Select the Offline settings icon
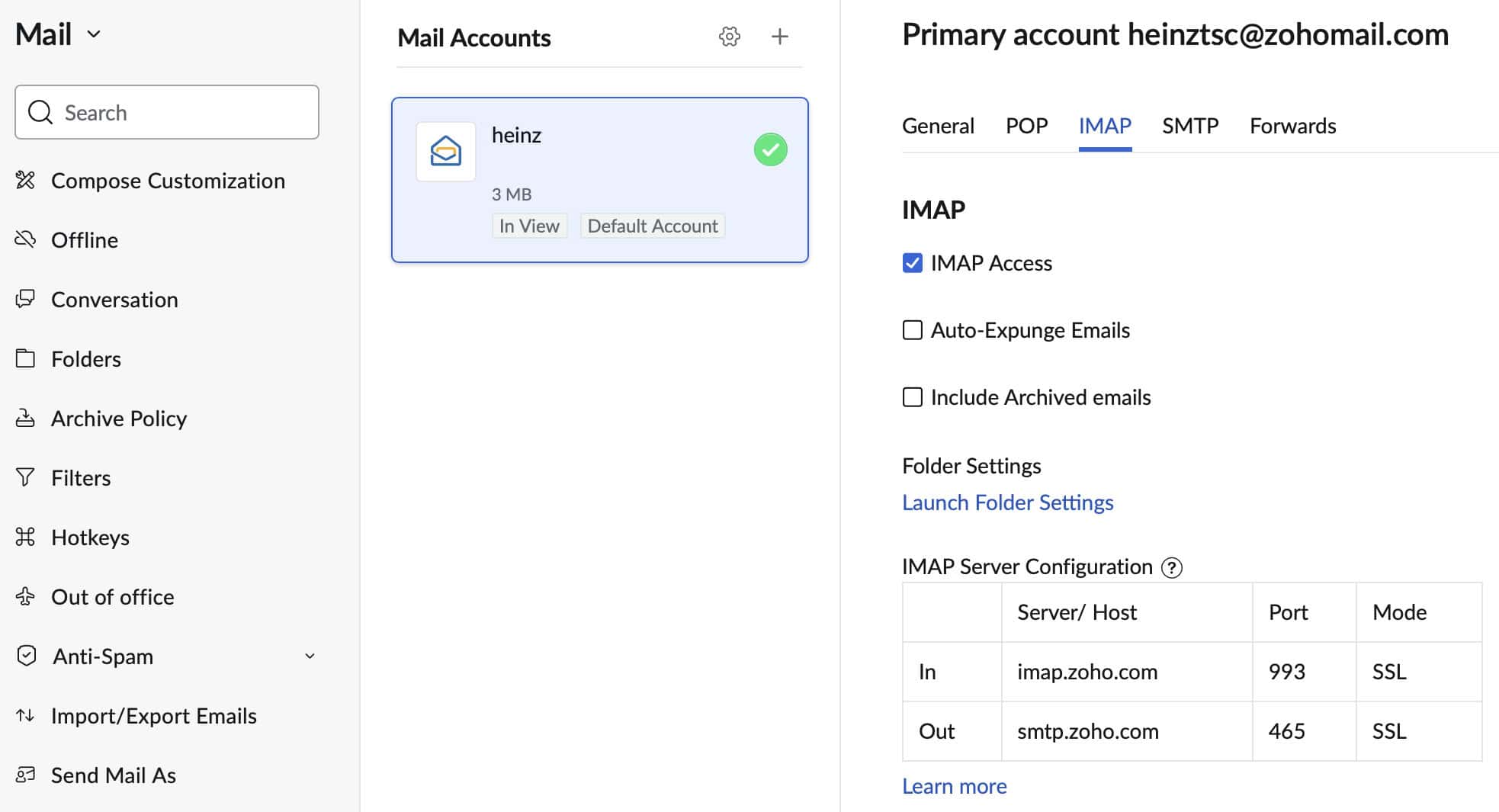 (26, 239)
